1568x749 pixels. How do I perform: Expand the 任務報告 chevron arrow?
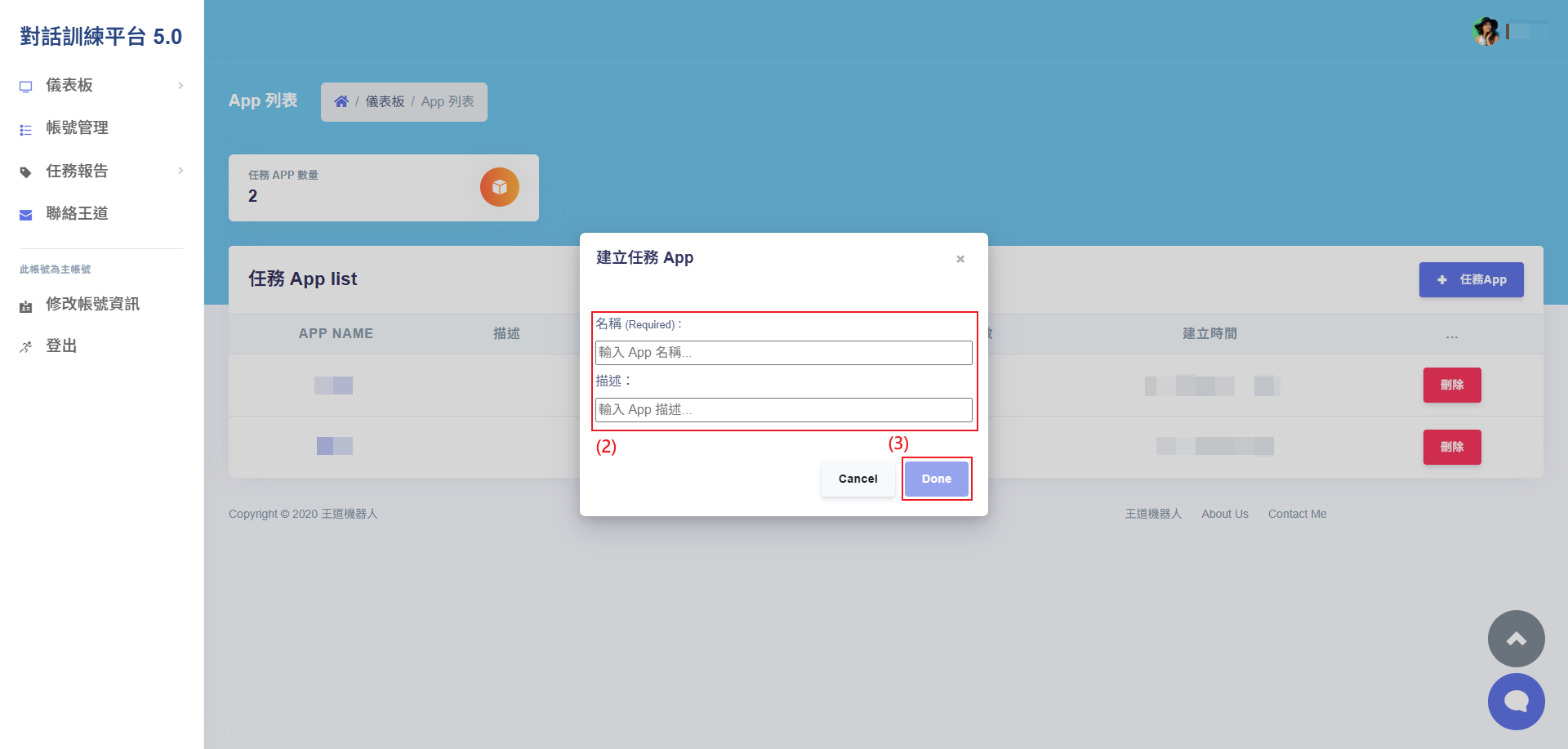[180, 171]
